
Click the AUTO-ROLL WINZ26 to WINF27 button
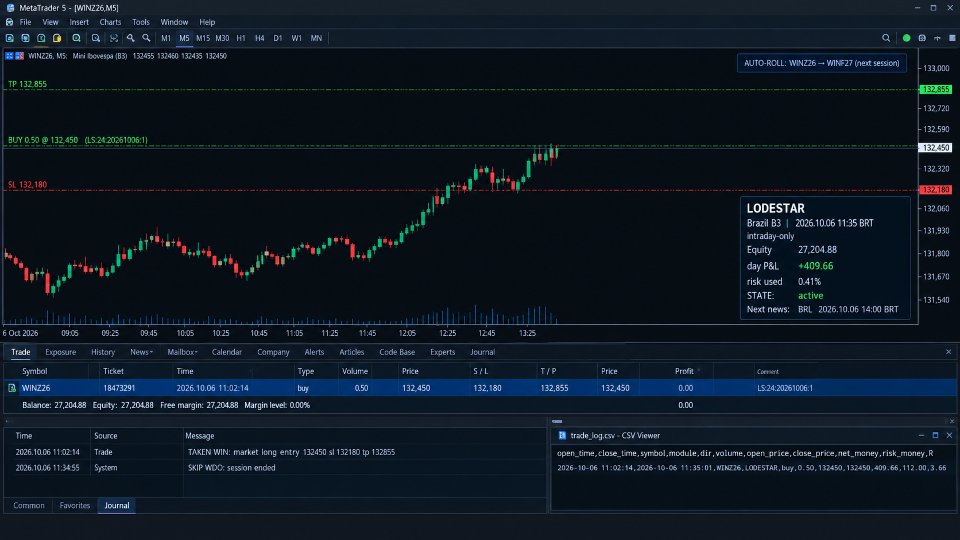822,63
